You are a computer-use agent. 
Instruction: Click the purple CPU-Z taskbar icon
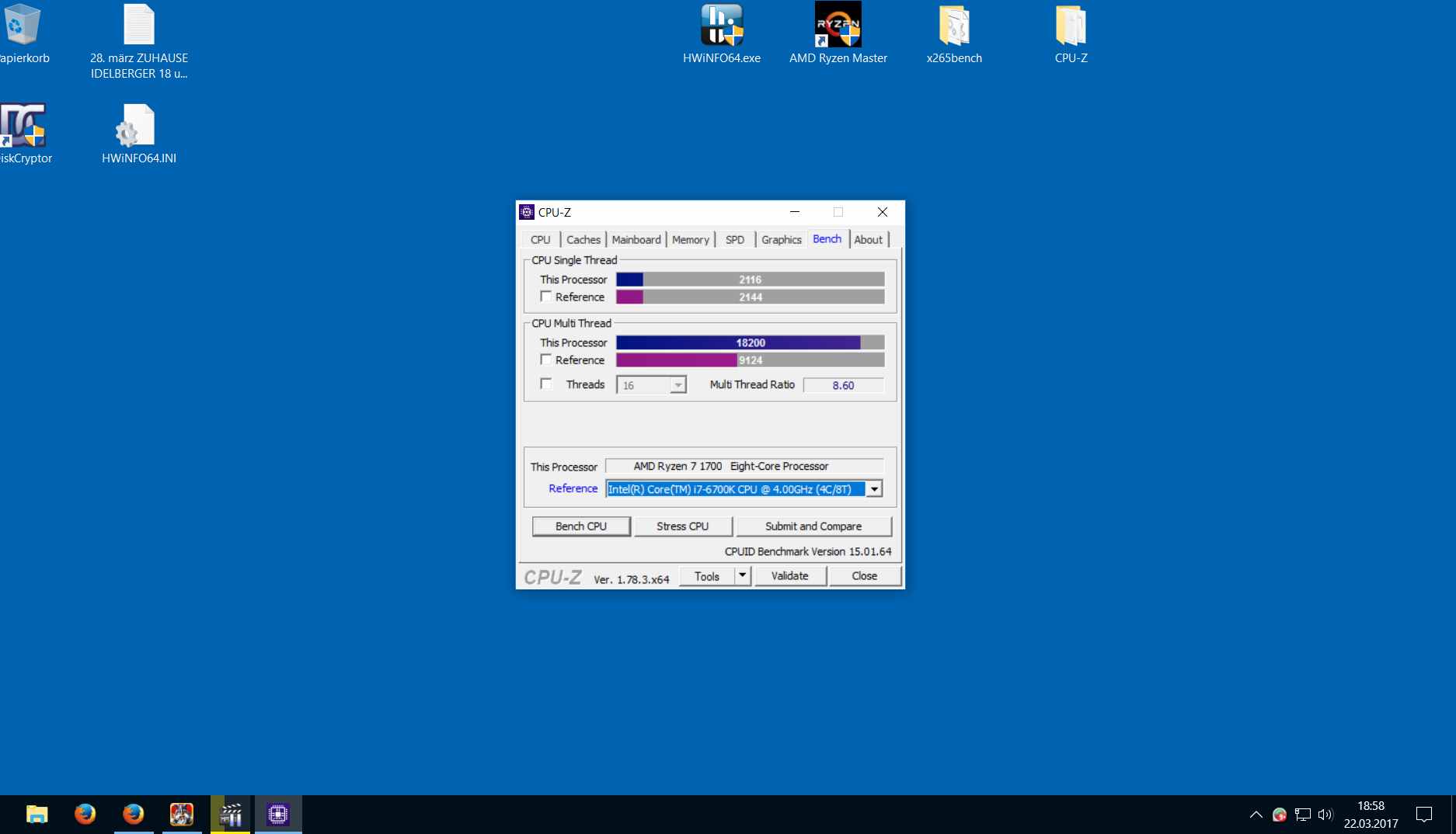pyautogui.click(x=278, y=814)
